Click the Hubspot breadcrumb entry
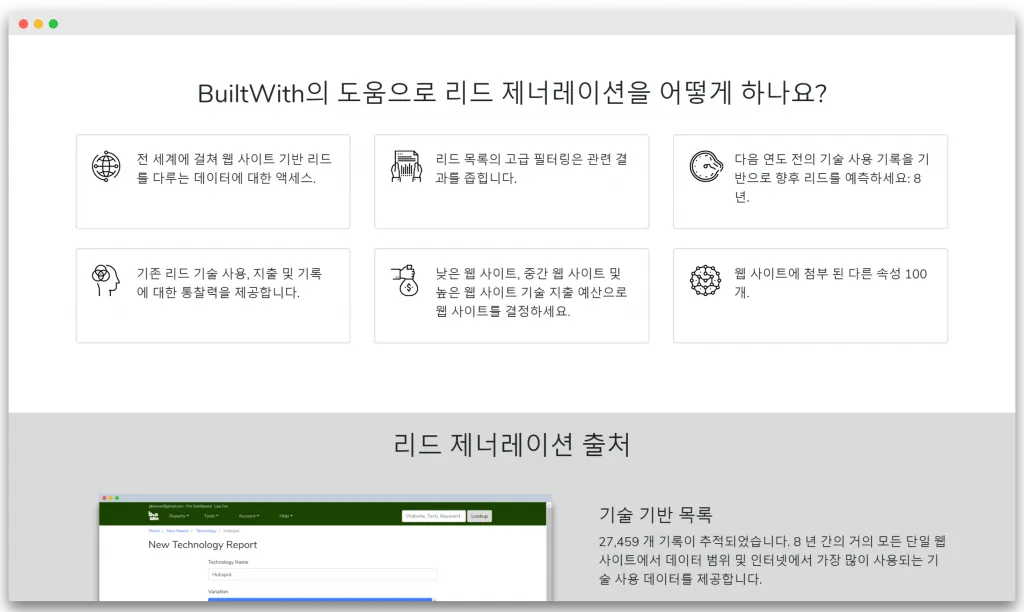The width and height of the screenshot is (1024, 612). click(x=232, y=532)
